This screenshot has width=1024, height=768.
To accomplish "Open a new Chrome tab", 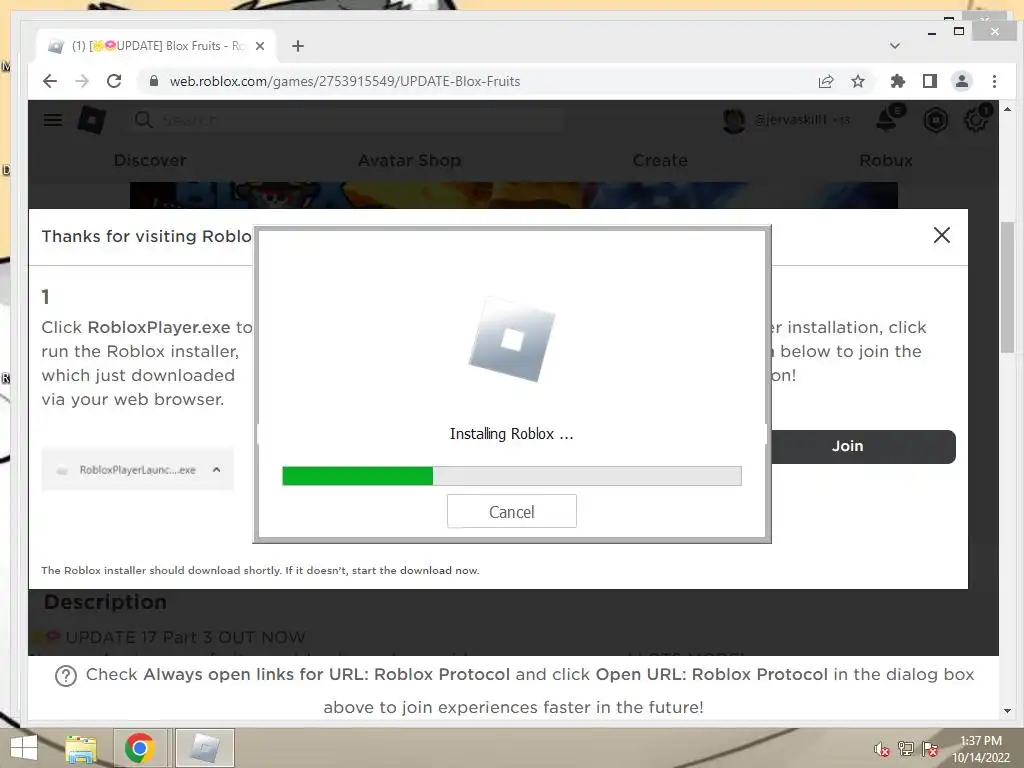I will point(298,46).
